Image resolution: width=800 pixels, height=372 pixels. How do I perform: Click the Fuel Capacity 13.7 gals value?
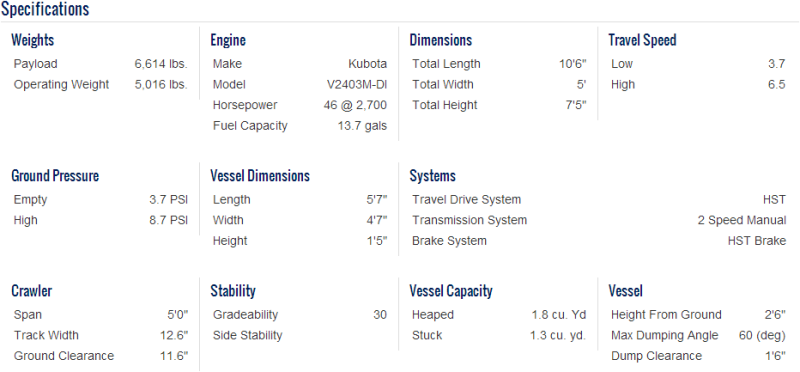click(362, 126)
